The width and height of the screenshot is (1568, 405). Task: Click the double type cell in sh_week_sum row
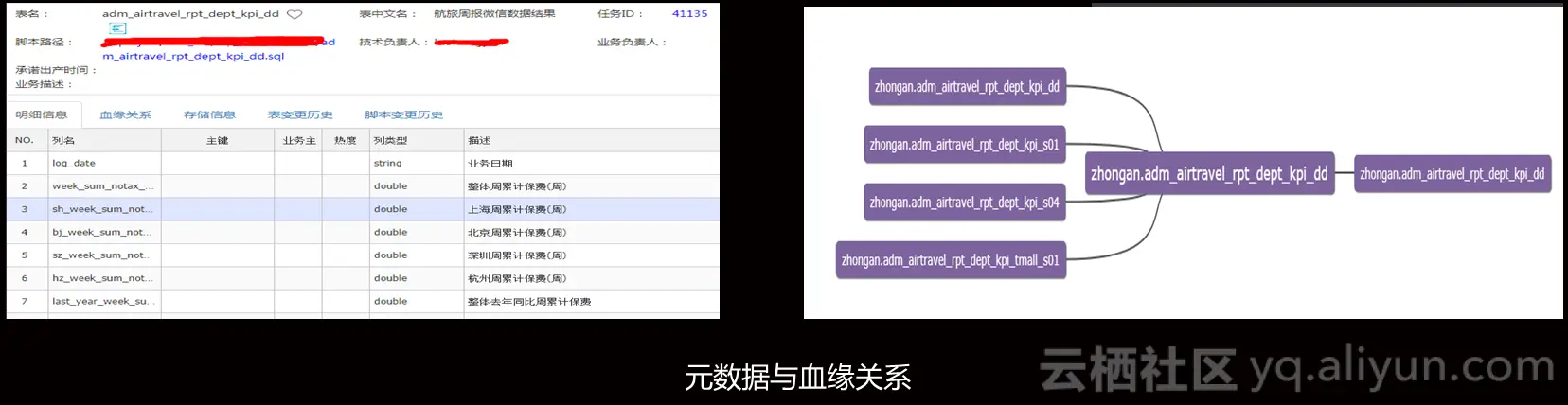click(x=417, y=209)
